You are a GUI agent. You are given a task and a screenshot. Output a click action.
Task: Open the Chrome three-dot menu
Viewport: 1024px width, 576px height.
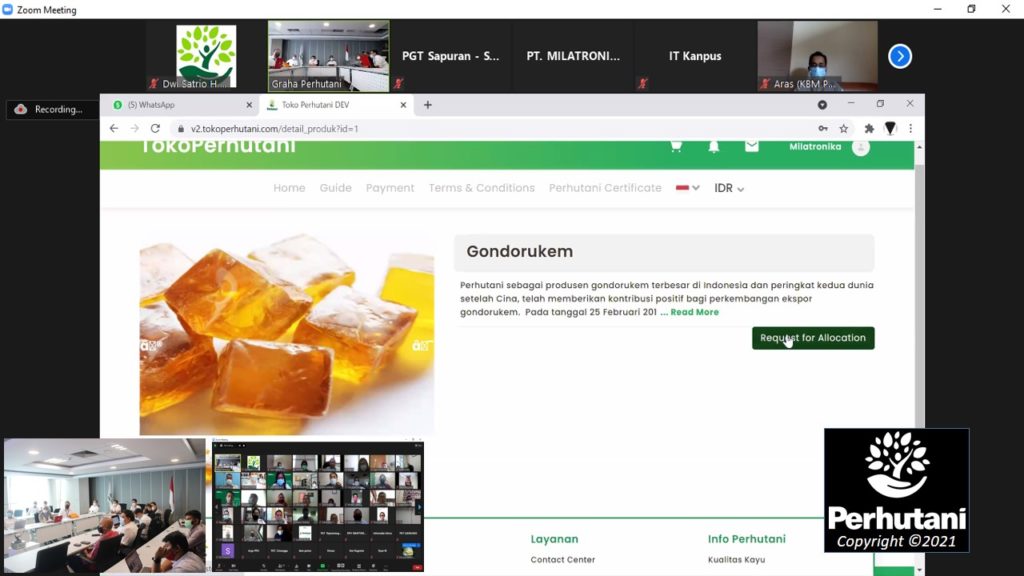tap(910, 129)
